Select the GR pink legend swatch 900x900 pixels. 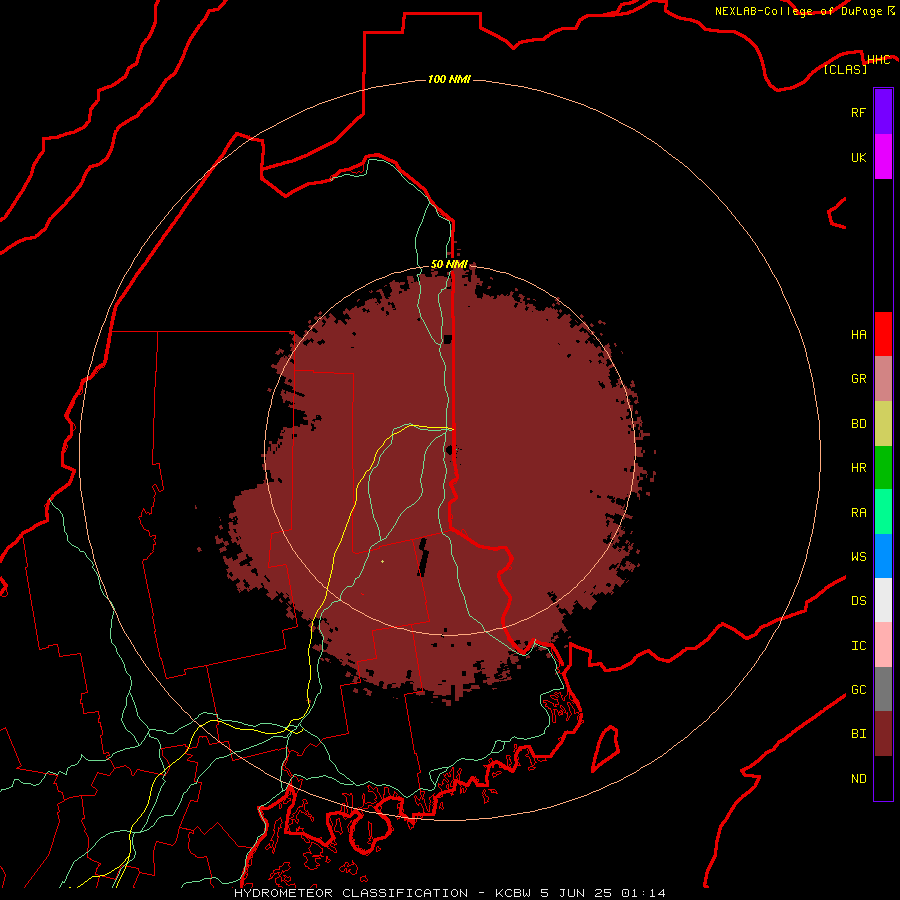click(x=883, y=379)
